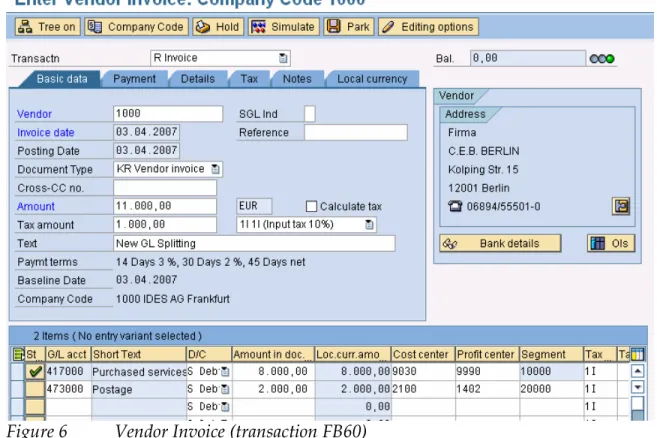Click the G/L acct column header

(68, 355)
